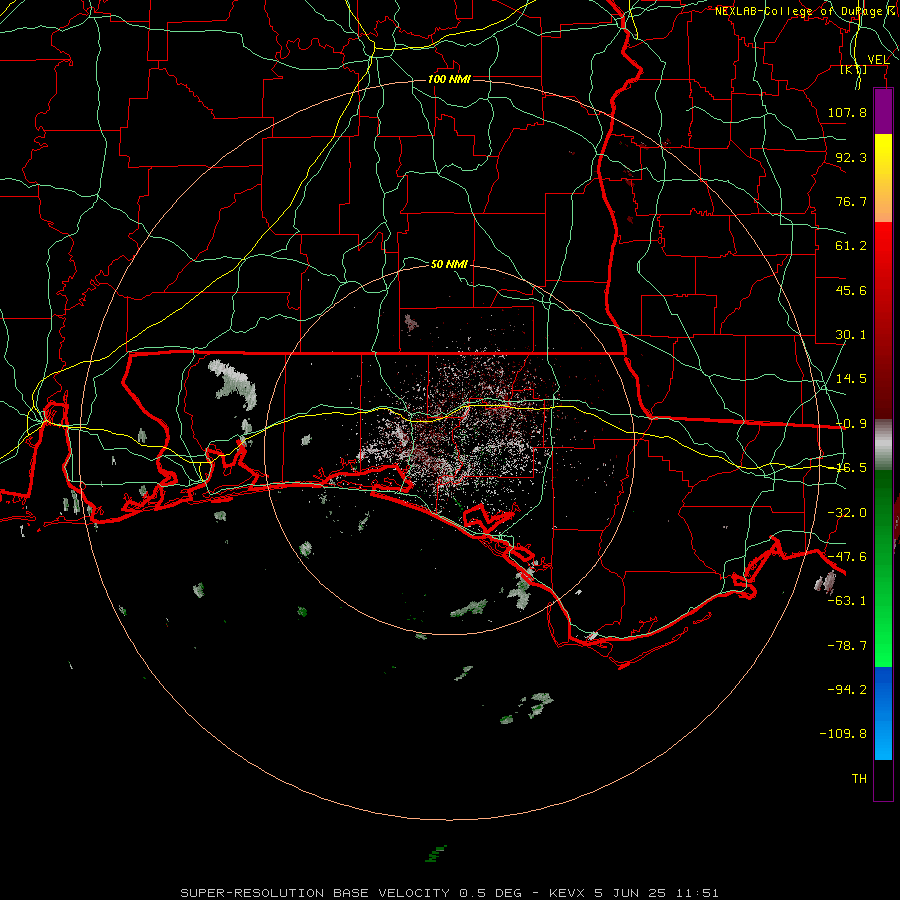Select the -47.6 velocity scale value

coord(847,557)
